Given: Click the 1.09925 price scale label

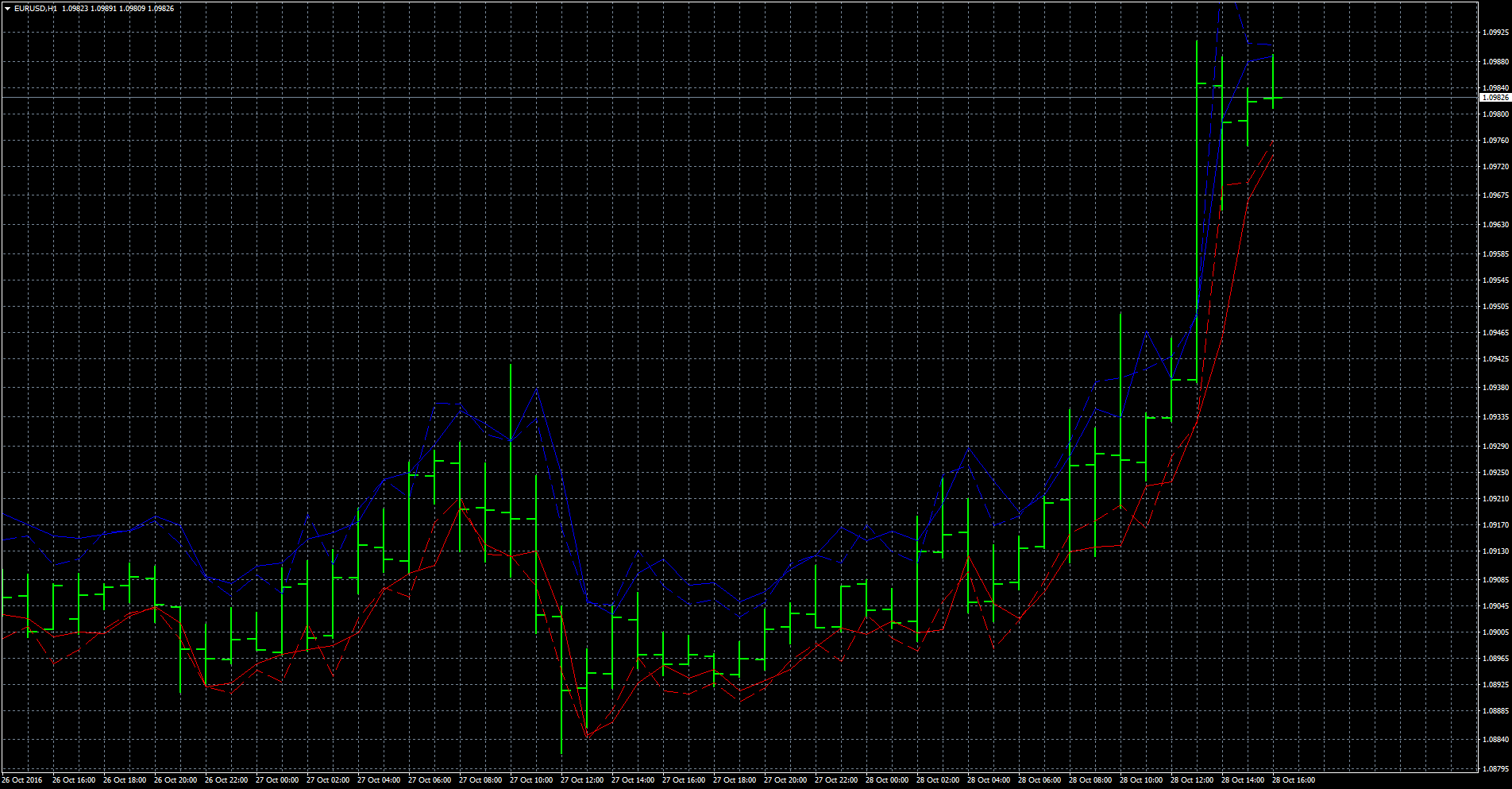Looking at the screenshot, I should (1495, 33).
